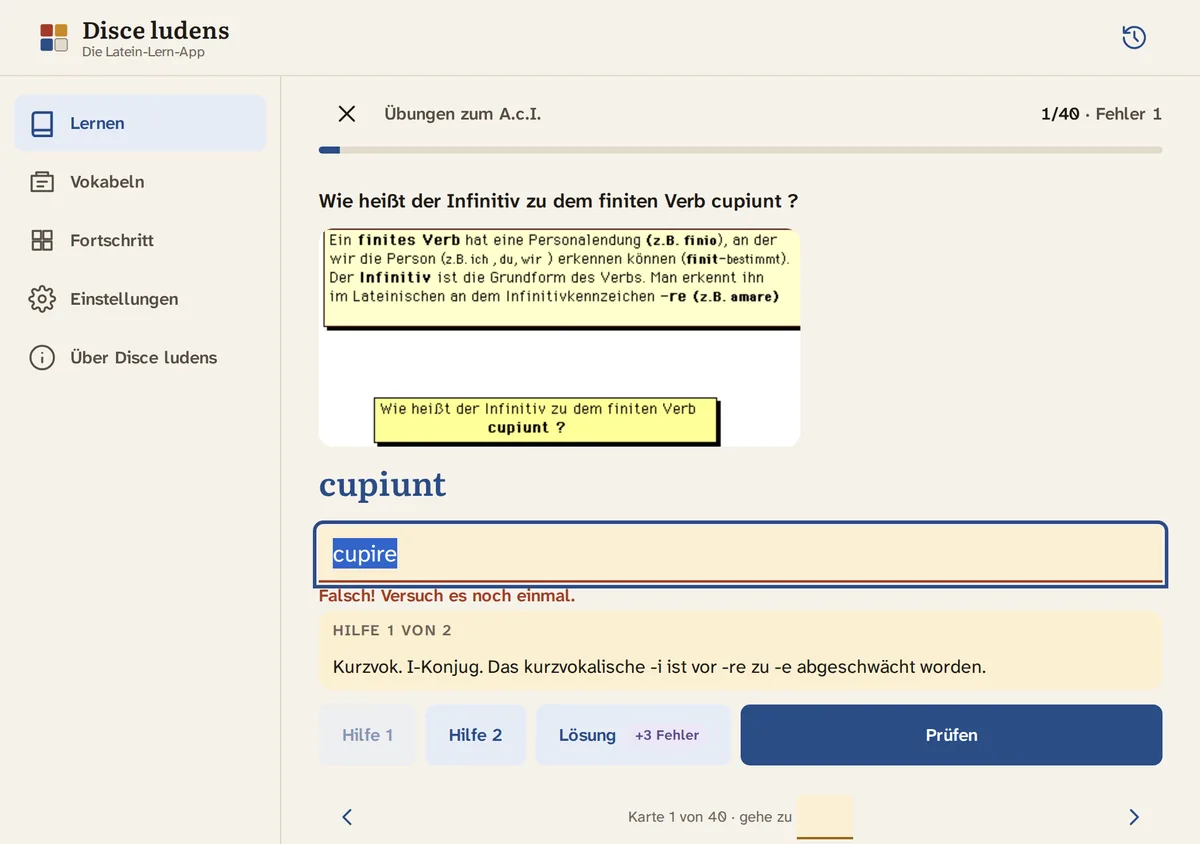Click the 'Die Latein-Lern-App' subtitle

pyautogui.click(x=143, y=52)
